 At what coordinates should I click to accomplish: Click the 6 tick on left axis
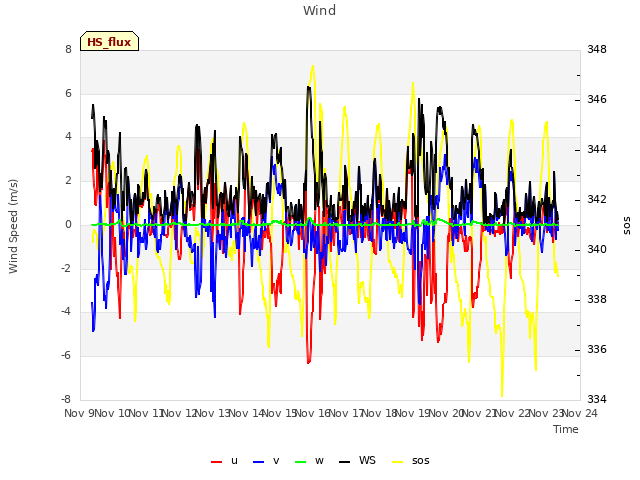pos(68,93)
